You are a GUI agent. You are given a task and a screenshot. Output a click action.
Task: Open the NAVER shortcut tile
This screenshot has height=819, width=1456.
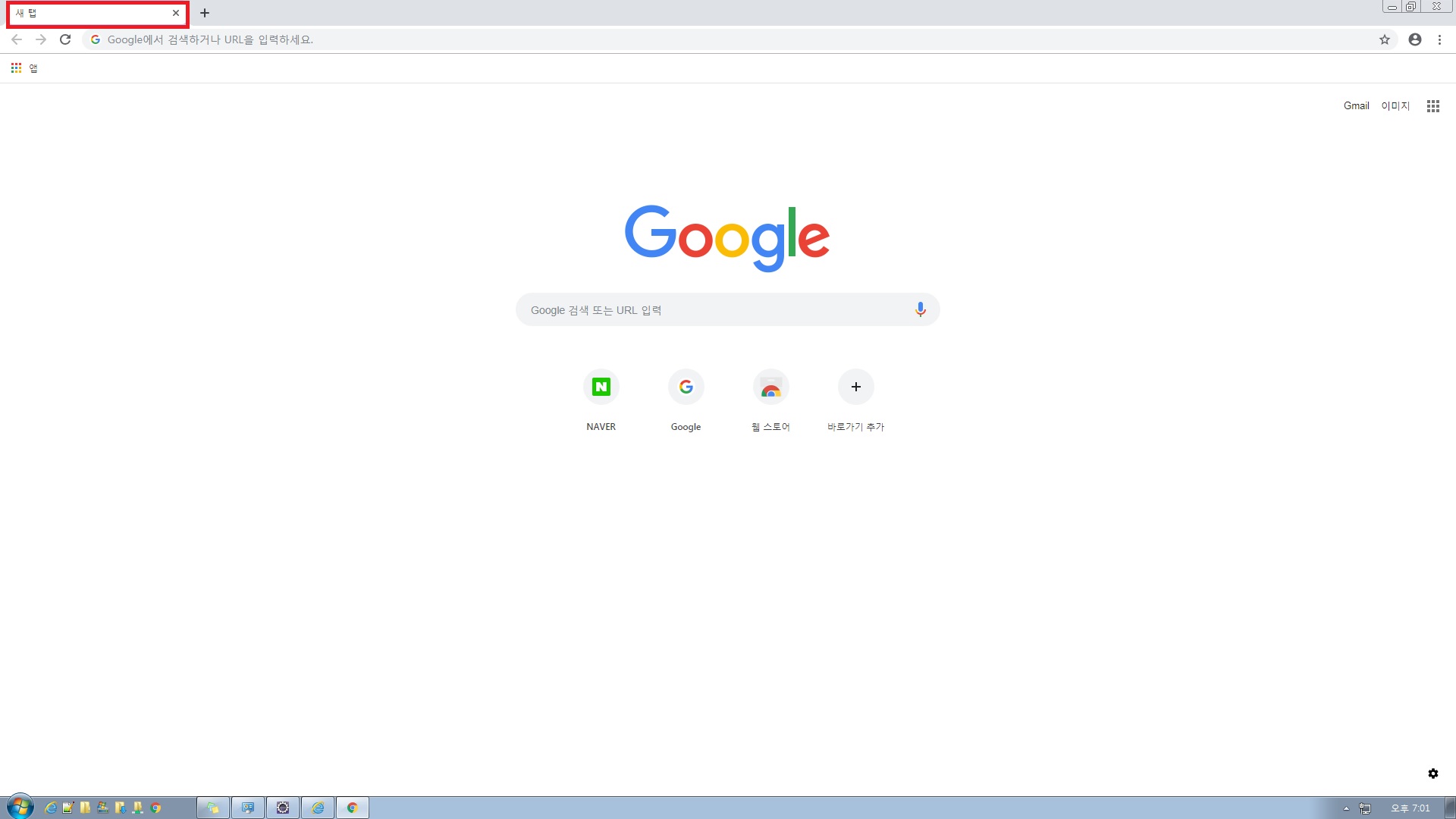[x=601, y=400]
